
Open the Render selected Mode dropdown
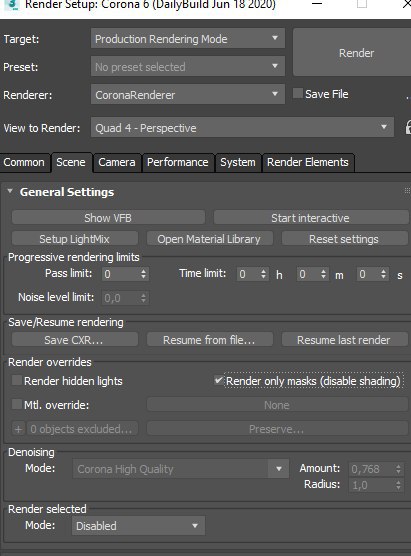coord(139,526)
